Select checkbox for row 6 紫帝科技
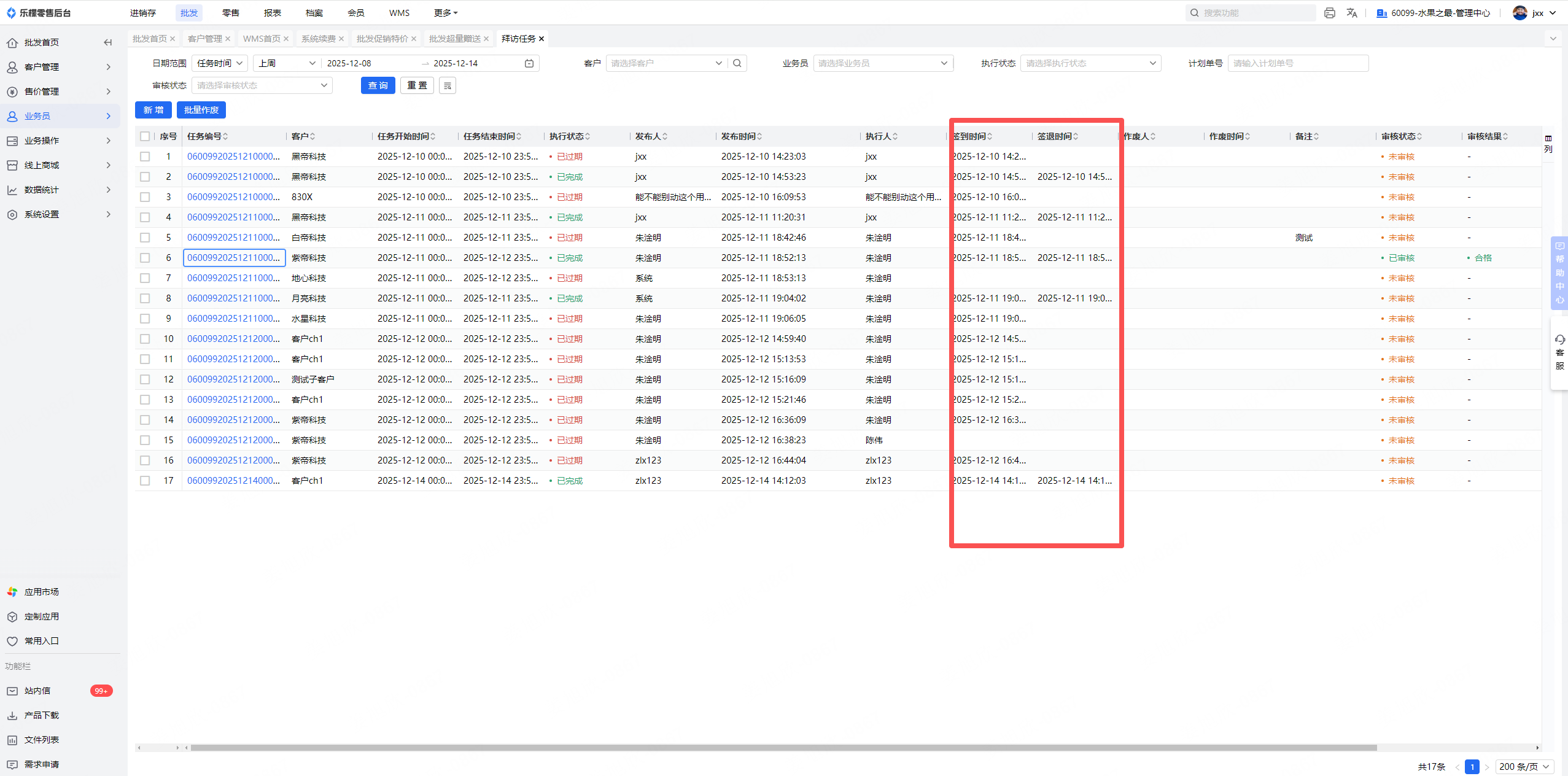 (145, 258)
